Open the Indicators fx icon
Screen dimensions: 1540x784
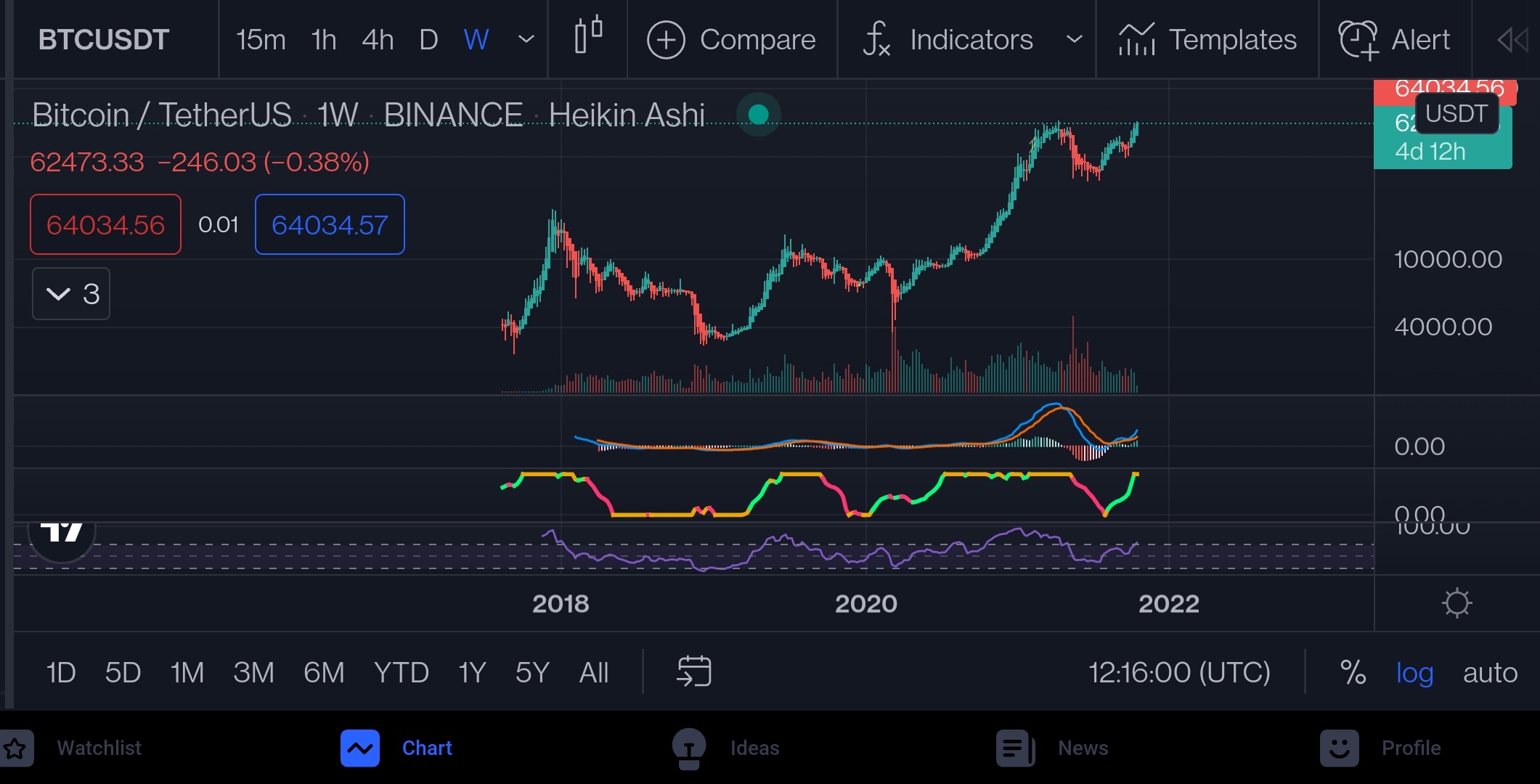[876, 40]
